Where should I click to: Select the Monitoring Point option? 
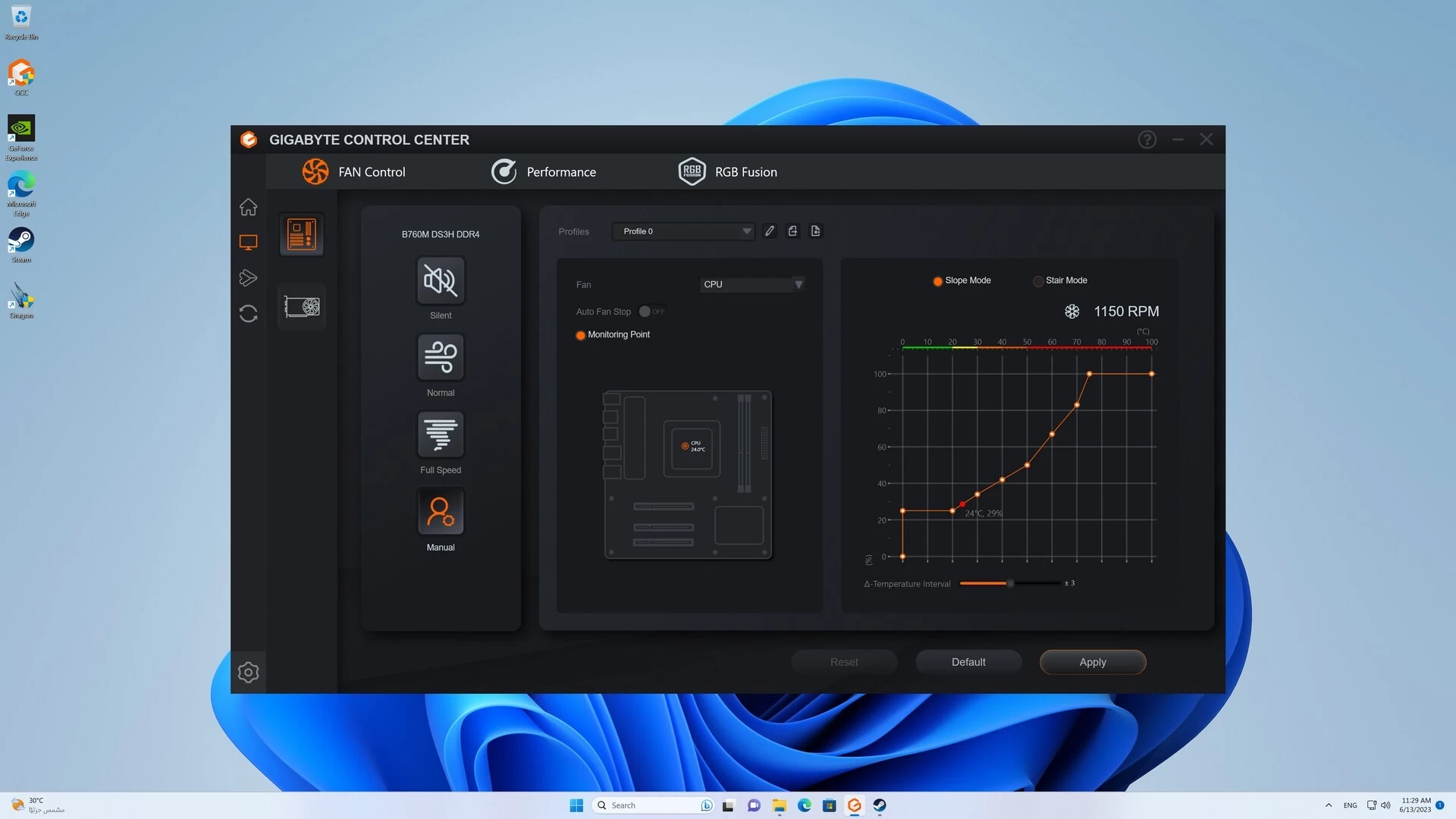point(580,334)
